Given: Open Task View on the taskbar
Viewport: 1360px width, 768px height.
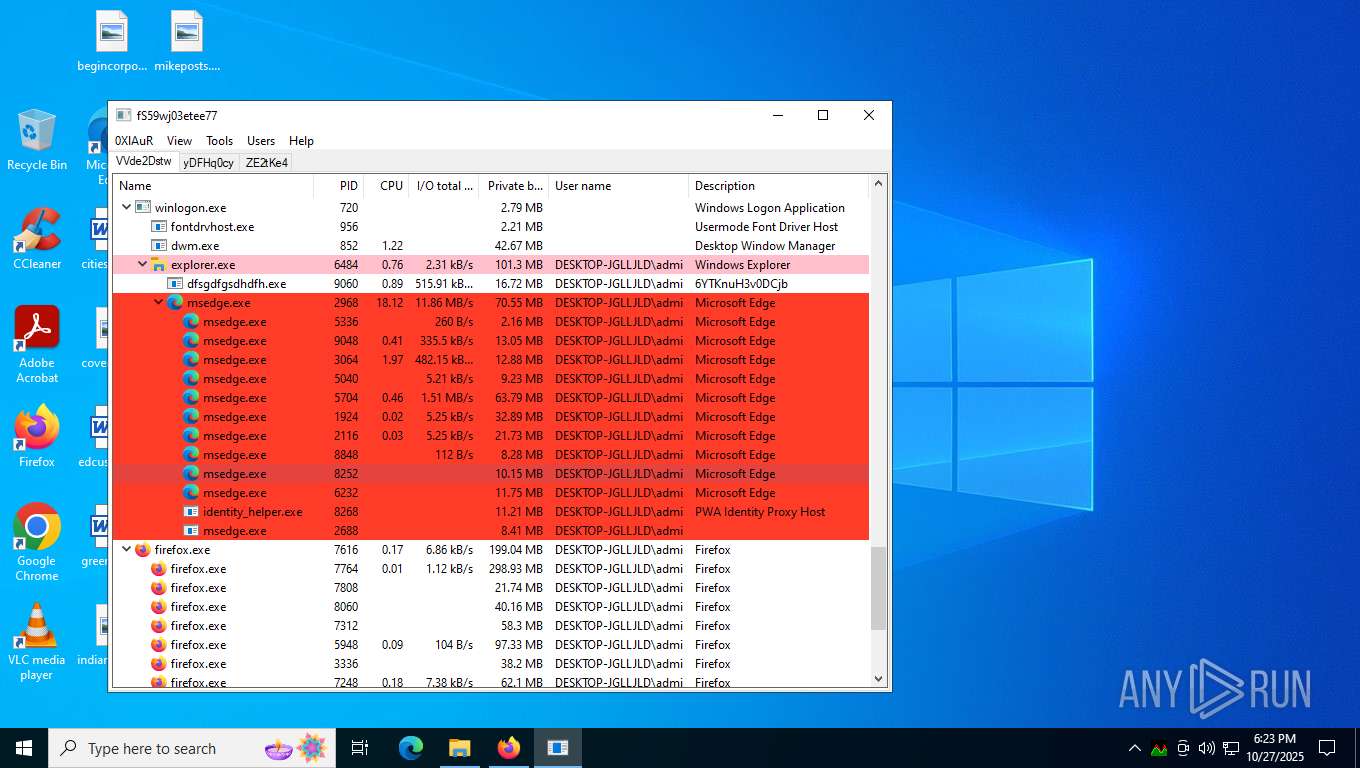Looking at the screenshot, I should [360, 748].
